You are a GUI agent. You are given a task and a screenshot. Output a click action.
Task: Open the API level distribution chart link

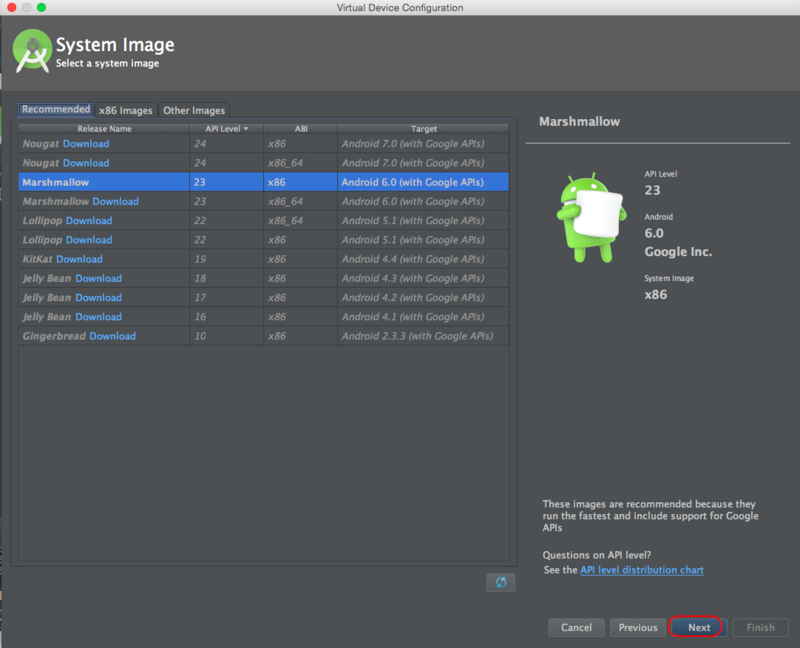642,570
